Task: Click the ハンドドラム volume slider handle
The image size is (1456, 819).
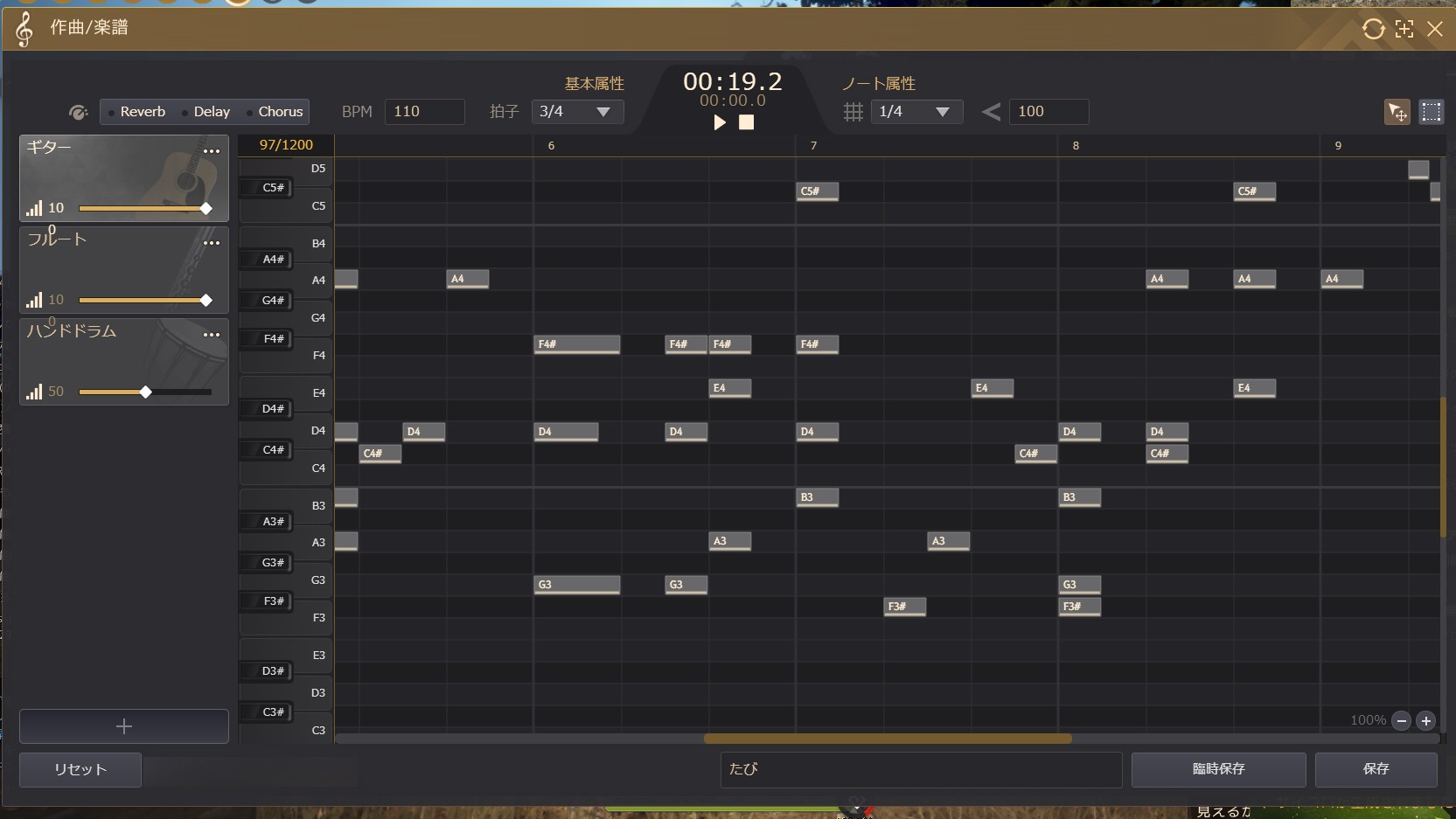Action: [146, 392]
